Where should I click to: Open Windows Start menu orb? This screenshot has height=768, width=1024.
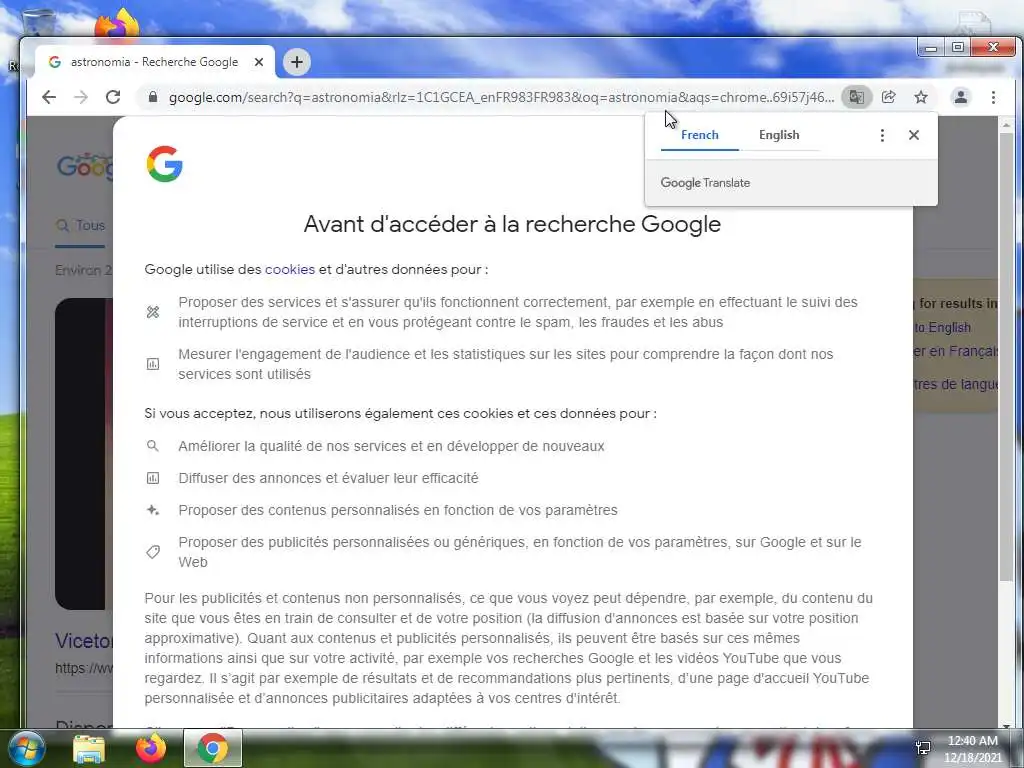coord(27,748)
